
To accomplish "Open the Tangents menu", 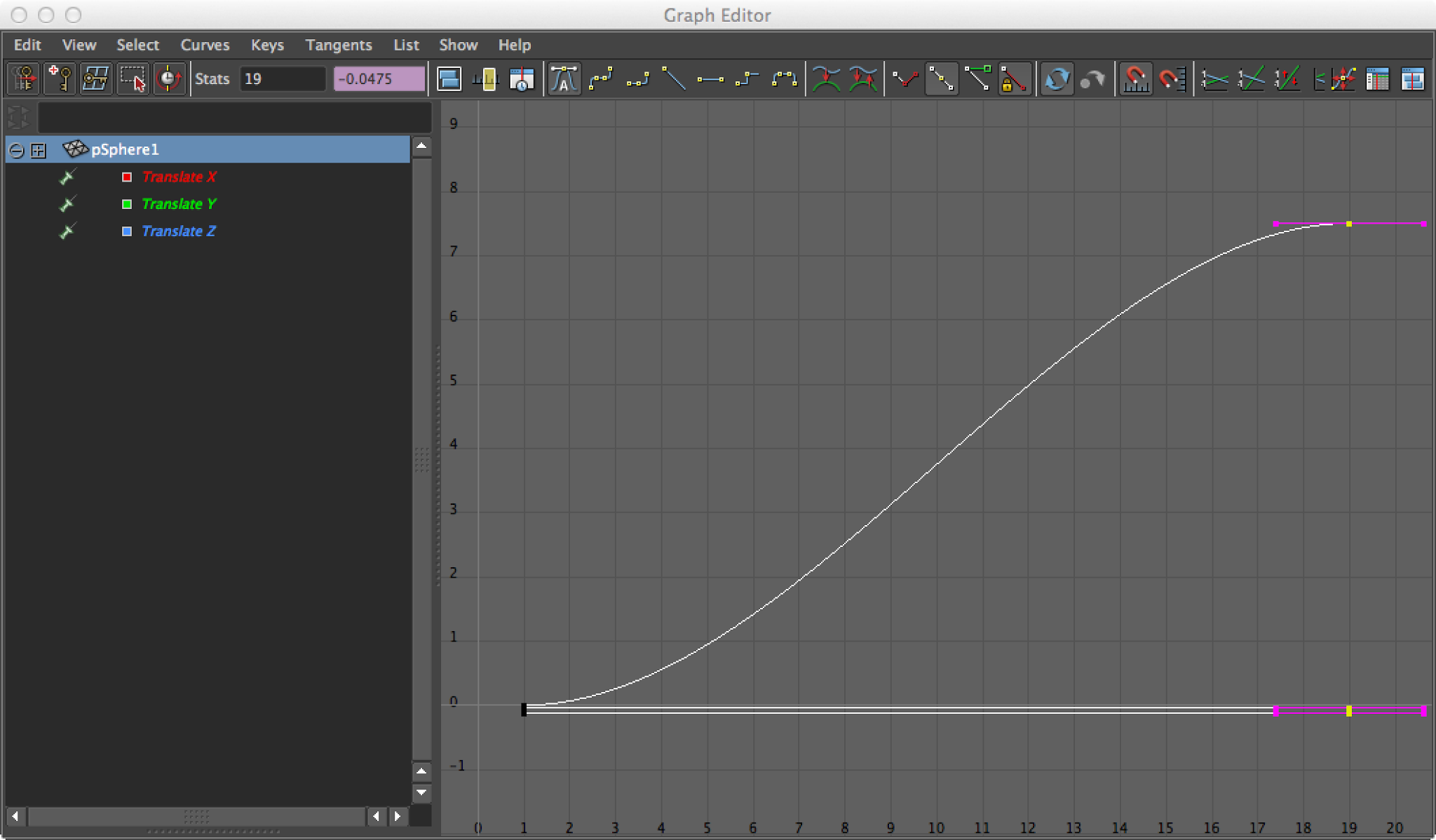I will (339, 45).
